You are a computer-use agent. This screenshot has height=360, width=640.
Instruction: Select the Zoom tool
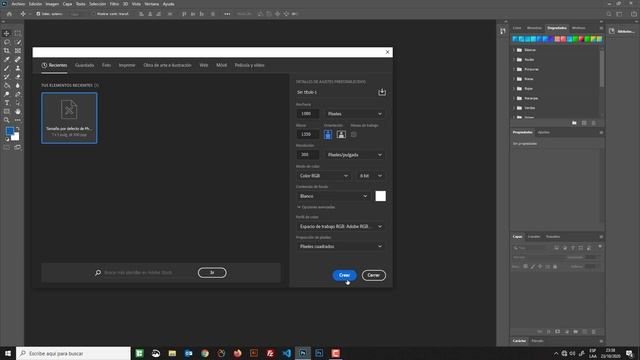(x=7, y=120)
